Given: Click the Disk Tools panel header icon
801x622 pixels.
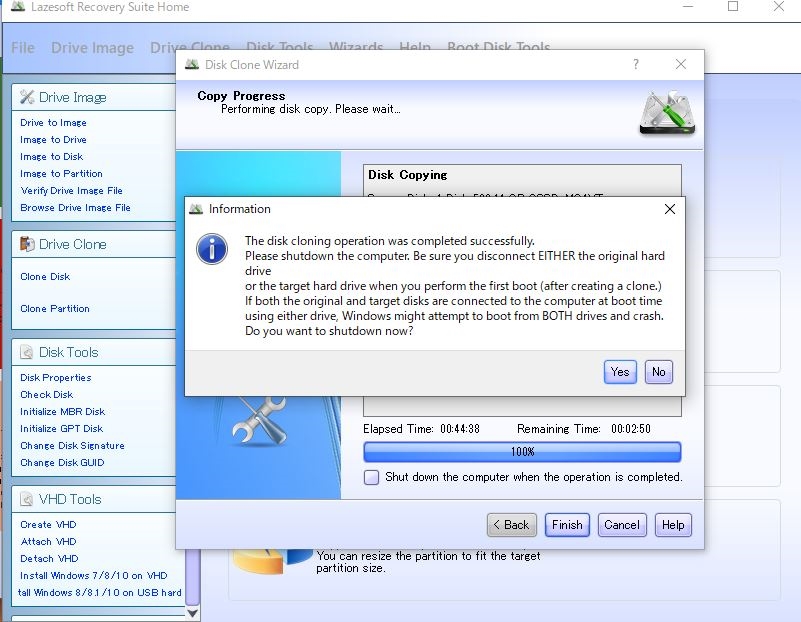Looking at the screenshot, I should tap(27, 352).
